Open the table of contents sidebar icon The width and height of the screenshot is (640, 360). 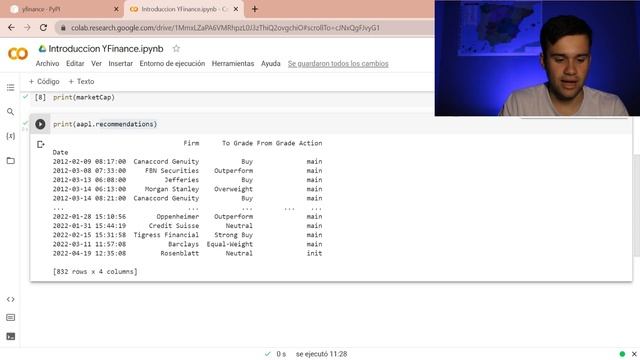click(x=11, y=87)
